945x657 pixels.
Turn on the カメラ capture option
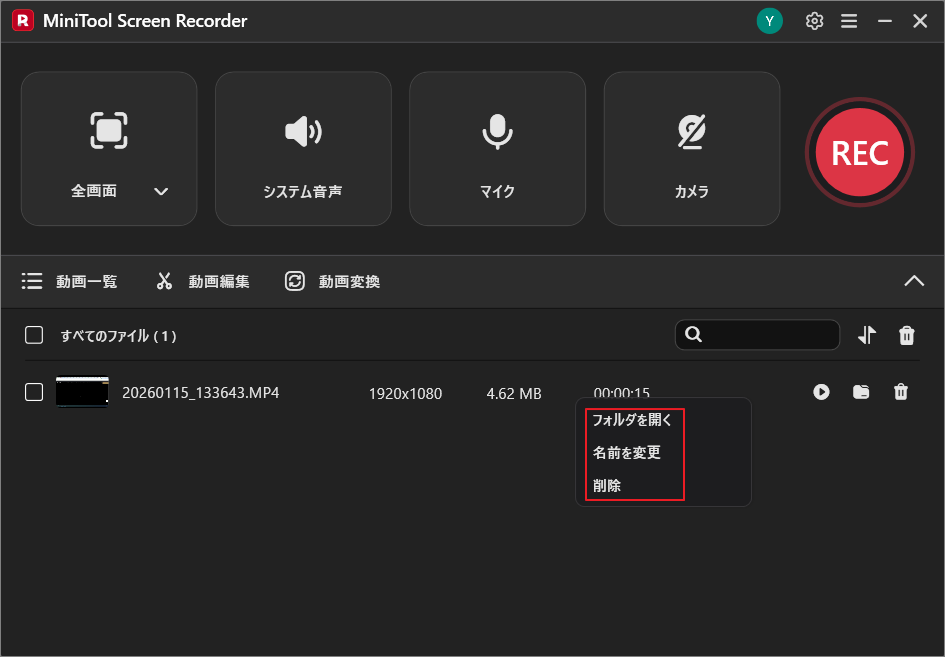coord(691,148)
